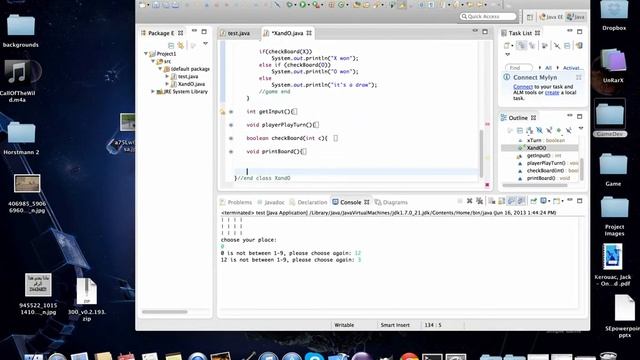Select the Console tab
The image size is (640, 360).
click(350, 202)
